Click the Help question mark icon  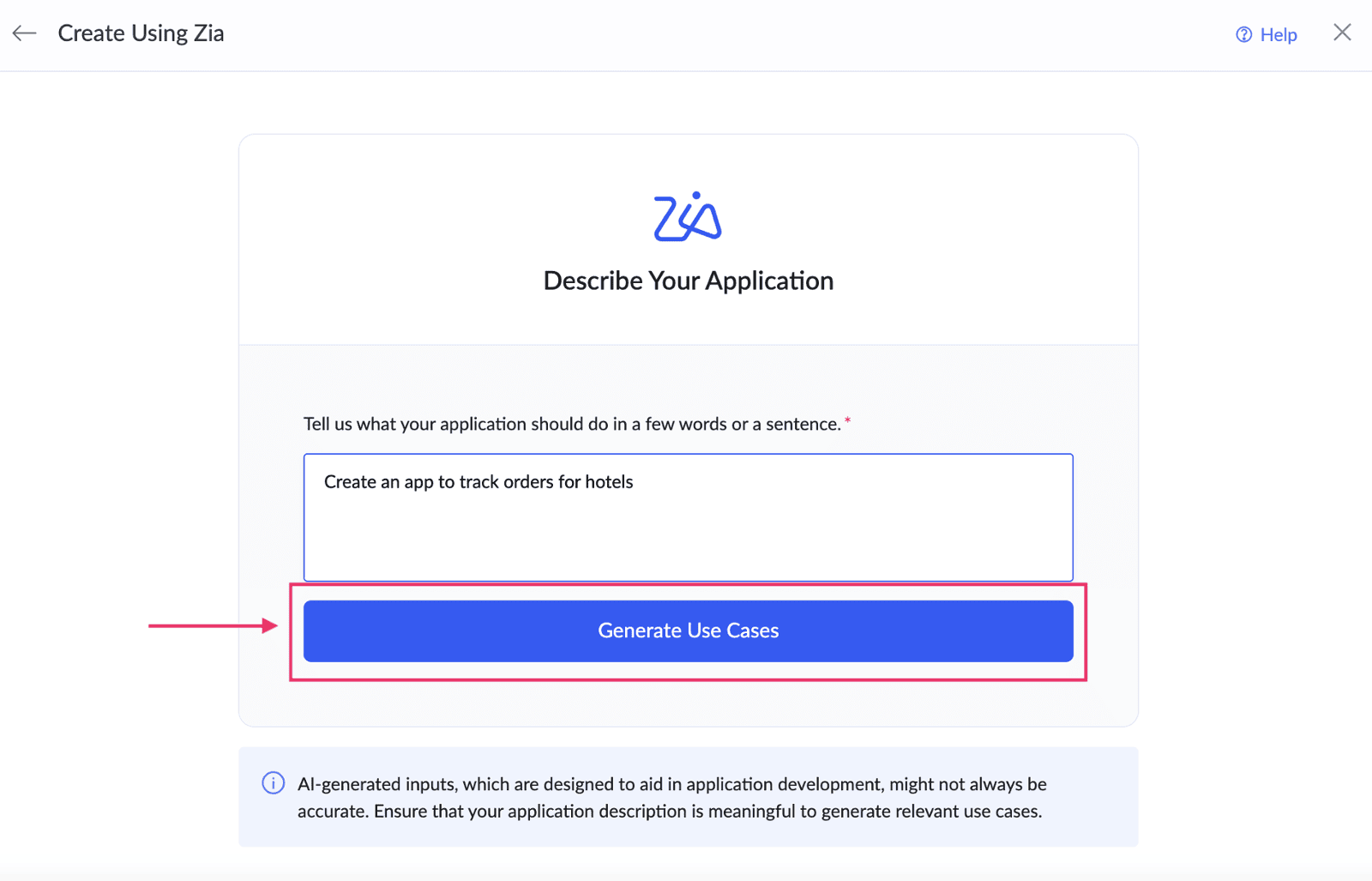[1243, 35]
